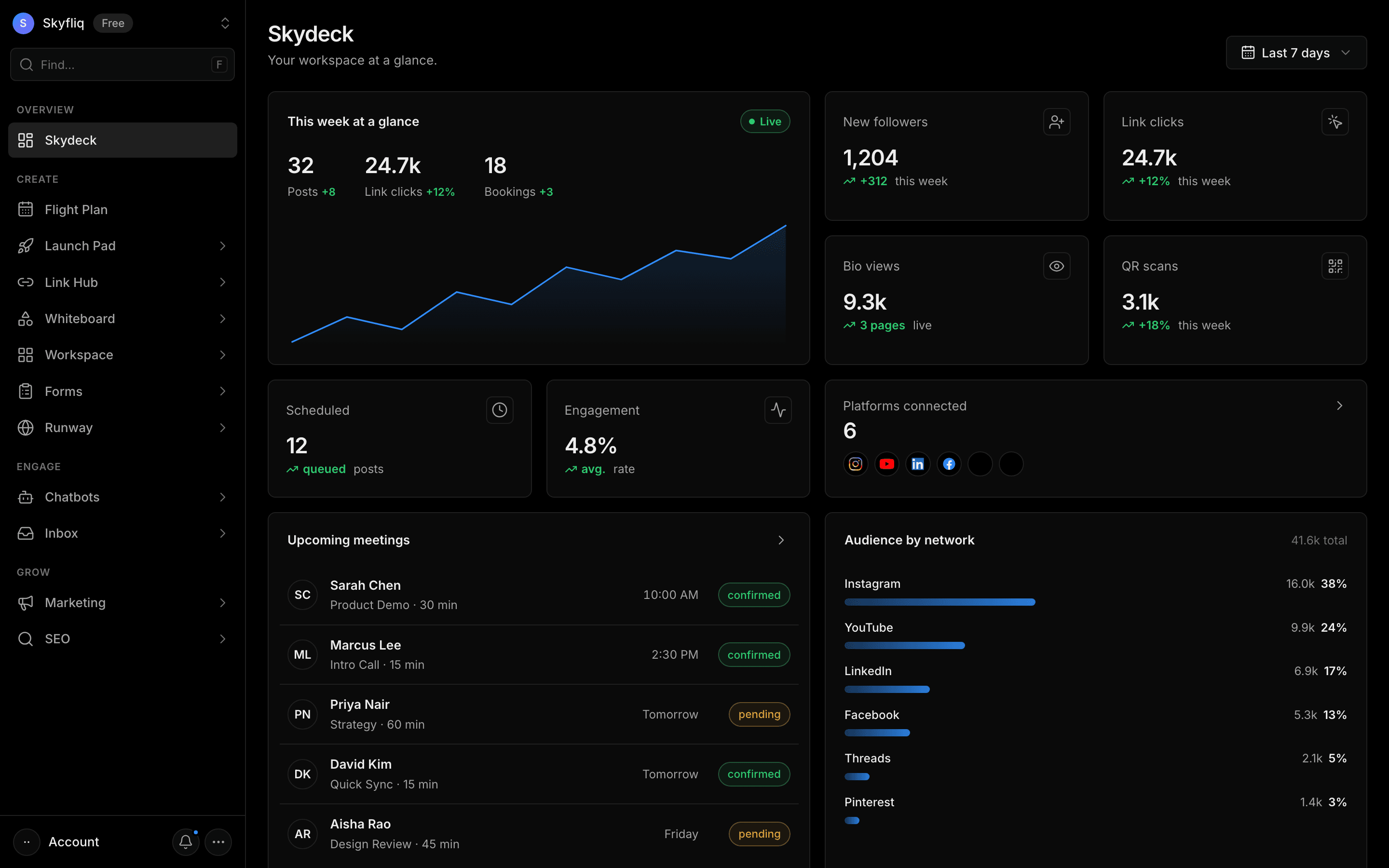Open the Inbox section
The image size is (1389, 868).
tap(122, 533)
